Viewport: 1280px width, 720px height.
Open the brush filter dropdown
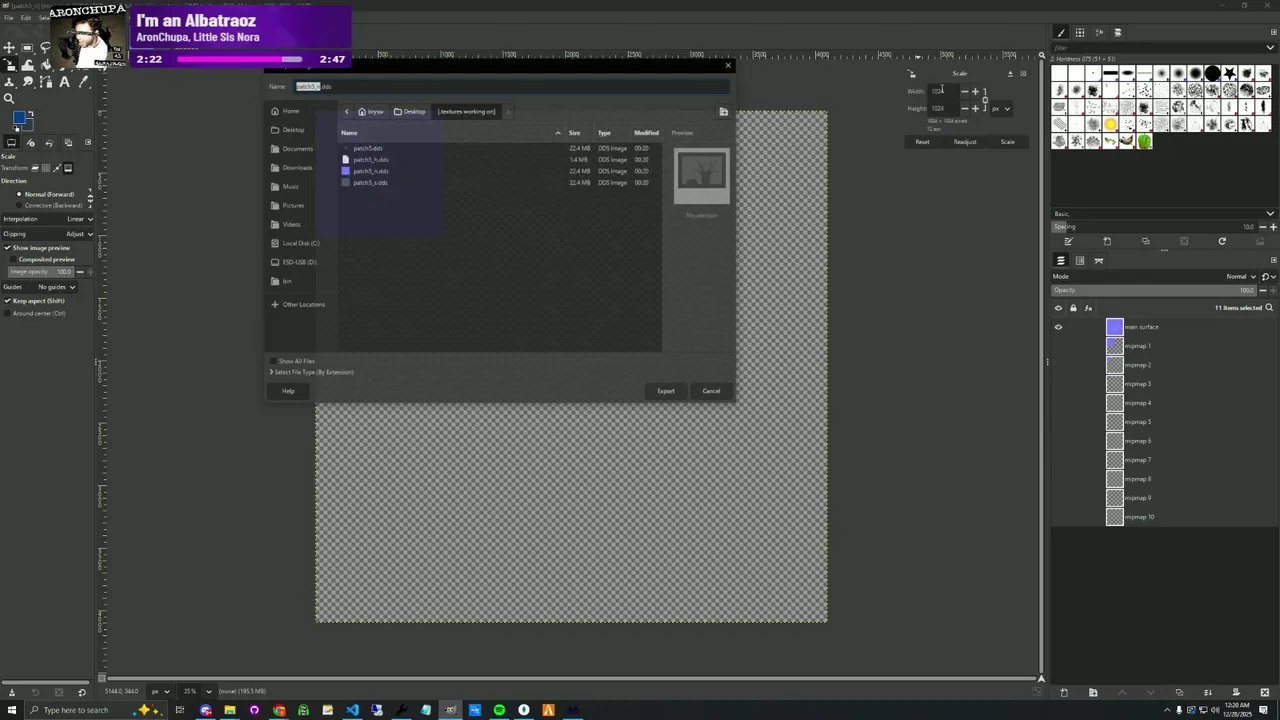(x=1271, y=47)
